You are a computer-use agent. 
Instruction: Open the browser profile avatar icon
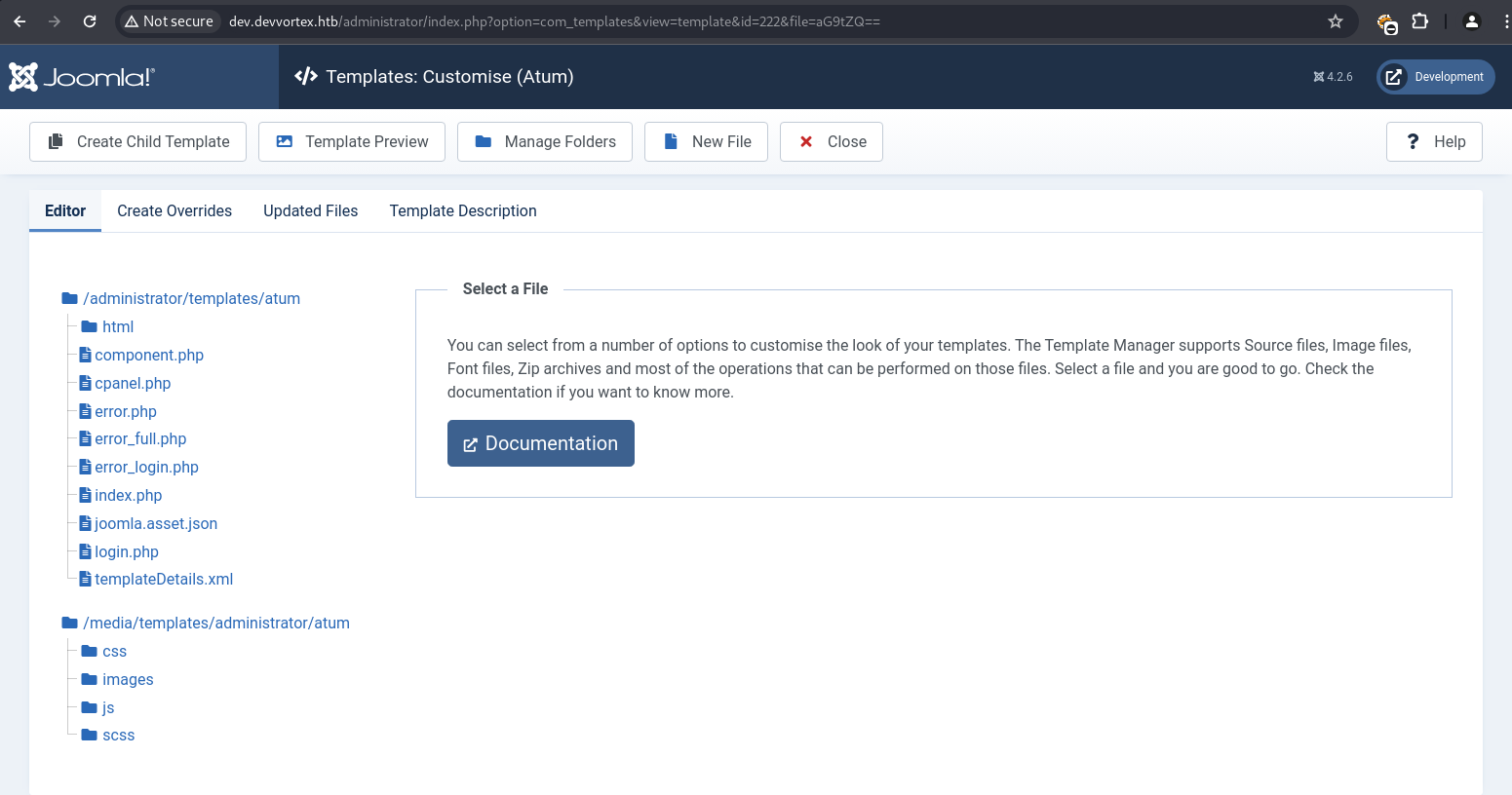pyautogui.click(x=1472, y=21)
